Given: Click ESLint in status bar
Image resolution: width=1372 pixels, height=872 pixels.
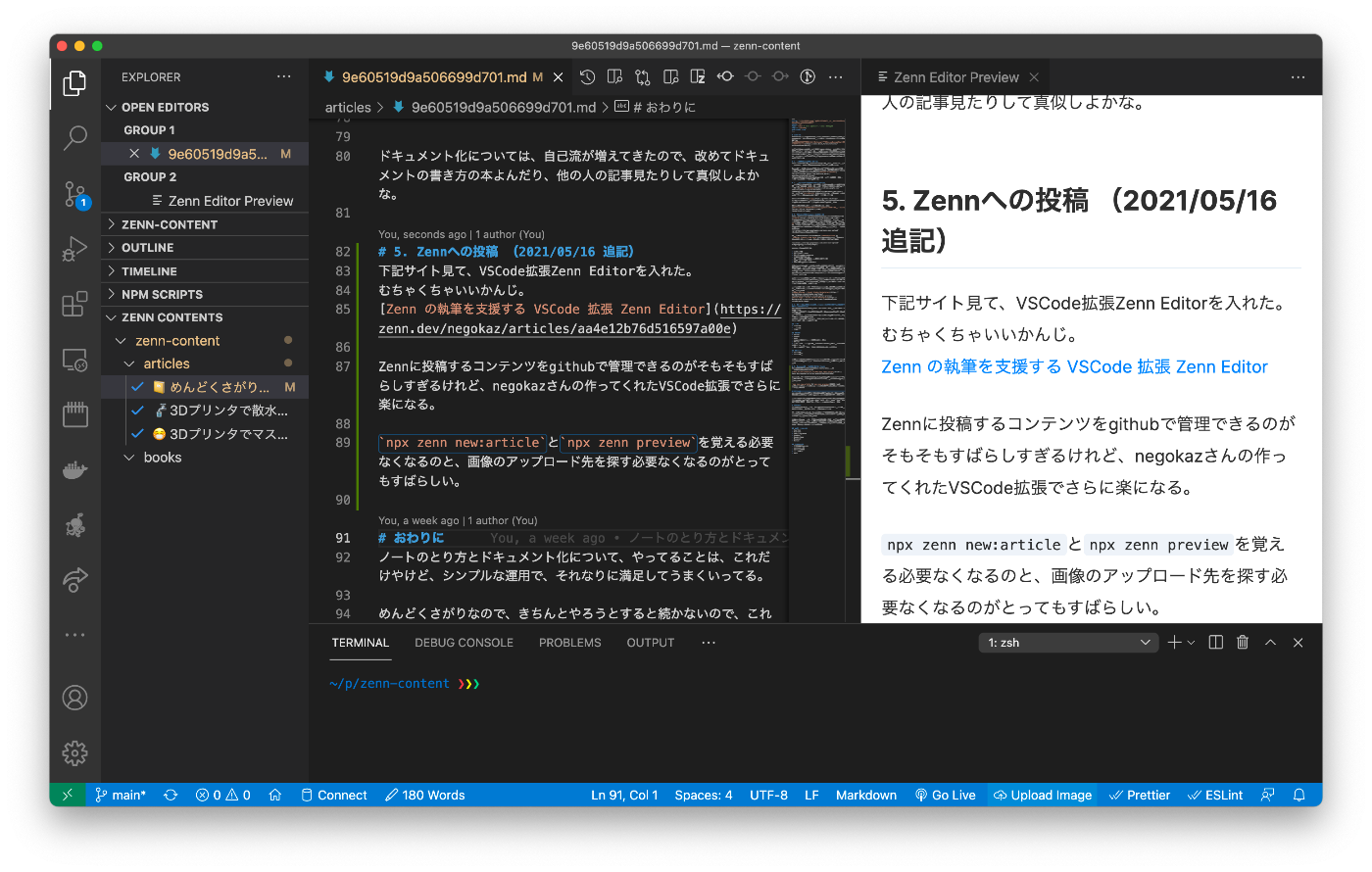Looking at the screenshot, I should coord(1215,795).
